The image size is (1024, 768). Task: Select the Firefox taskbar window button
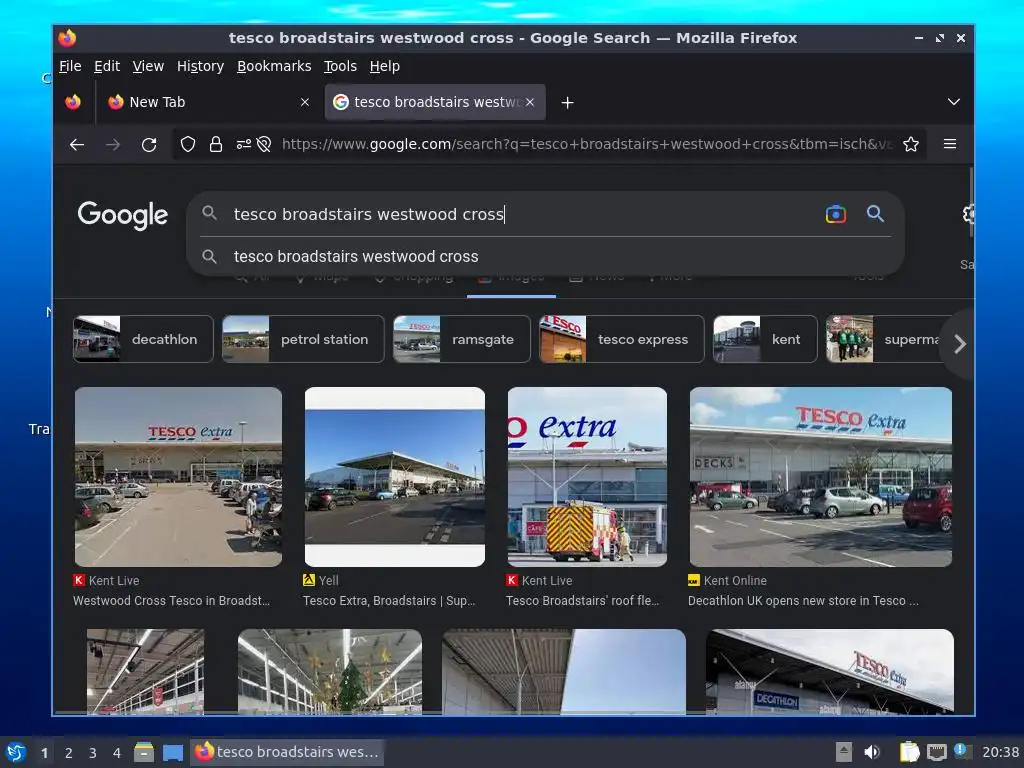(x=287, y=752)
